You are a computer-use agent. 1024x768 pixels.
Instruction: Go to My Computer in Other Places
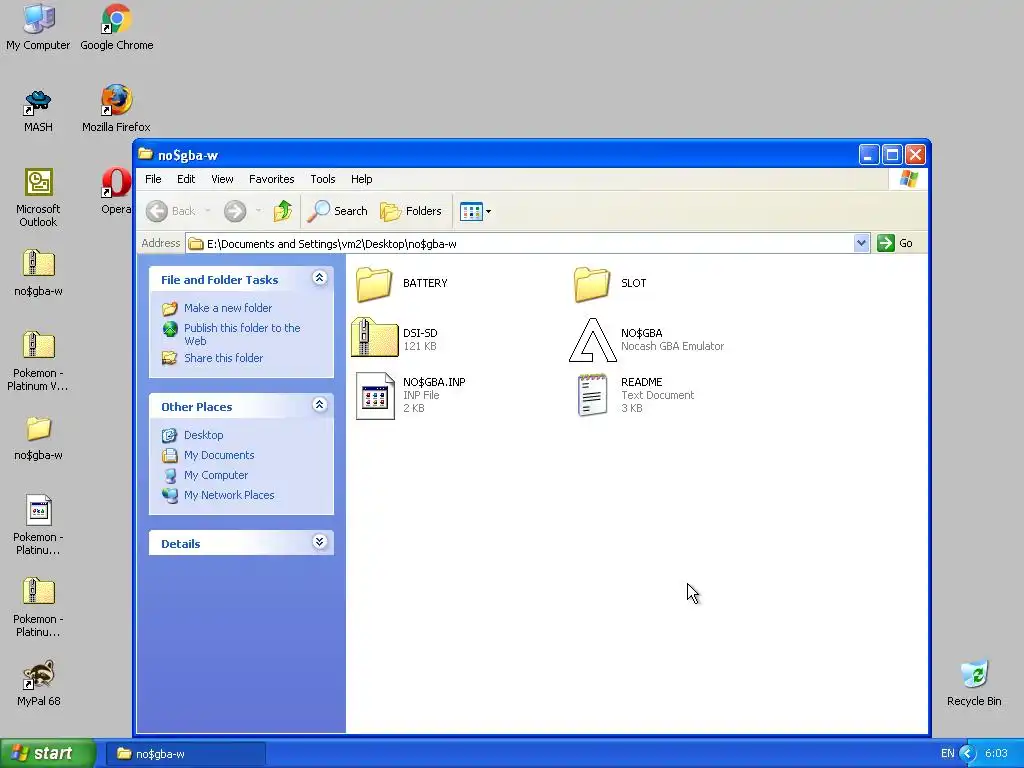[216, 475]
